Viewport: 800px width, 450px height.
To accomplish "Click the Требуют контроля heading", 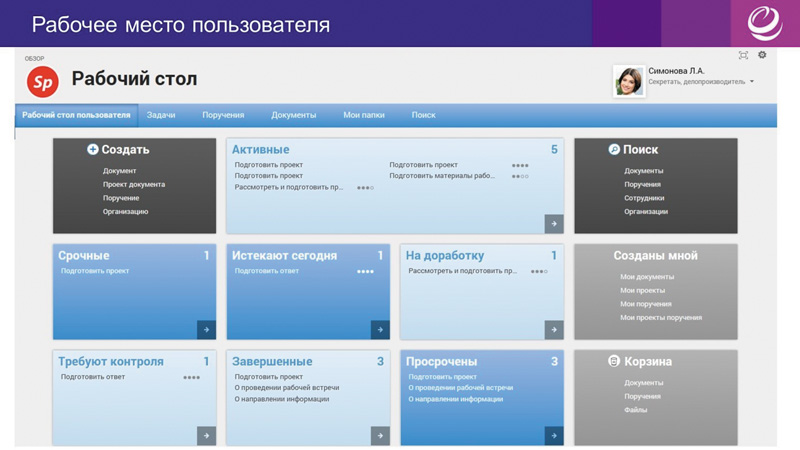I will click(x=111, y=362).
